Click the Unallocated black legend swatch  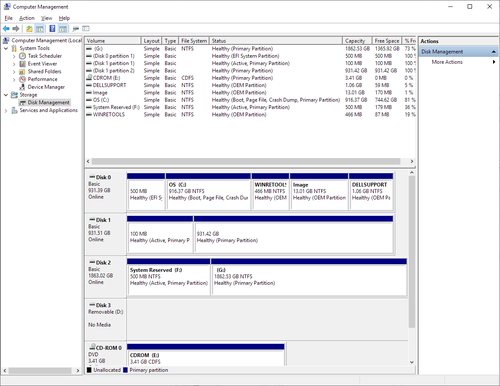click(89, 370)
